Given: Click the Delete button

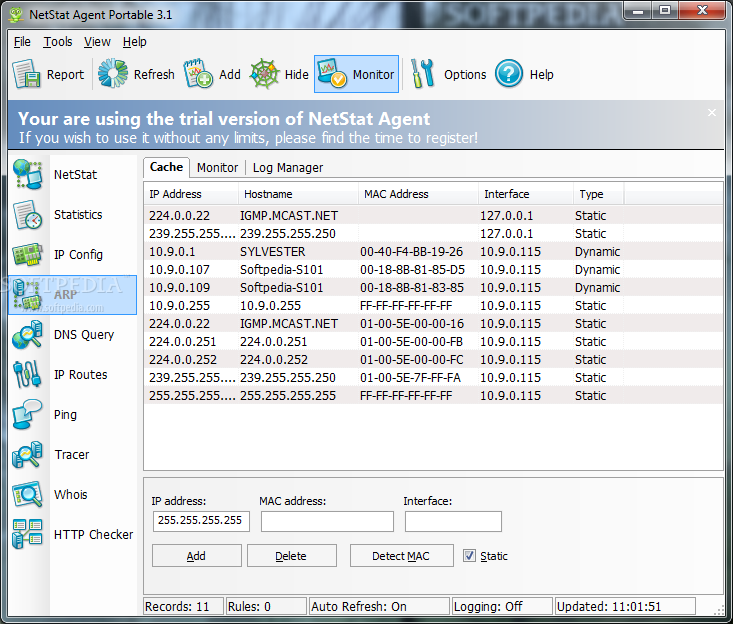Looking at the screenshot, I should [292, 556].
